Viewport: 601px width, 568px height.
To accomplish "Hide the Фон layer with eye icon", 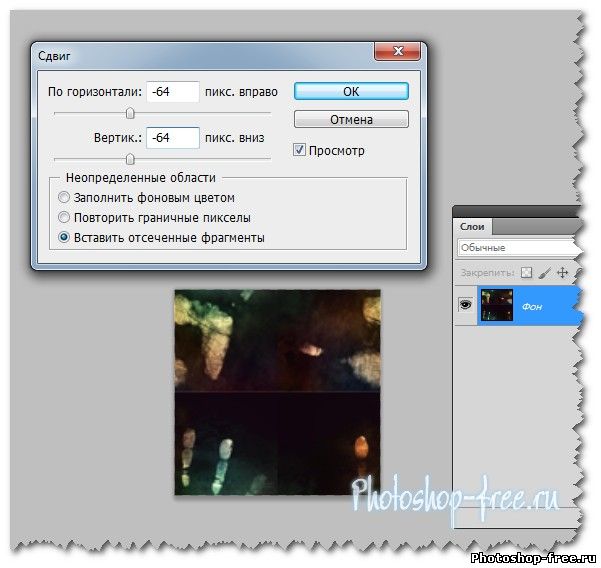I will [465, 306].
